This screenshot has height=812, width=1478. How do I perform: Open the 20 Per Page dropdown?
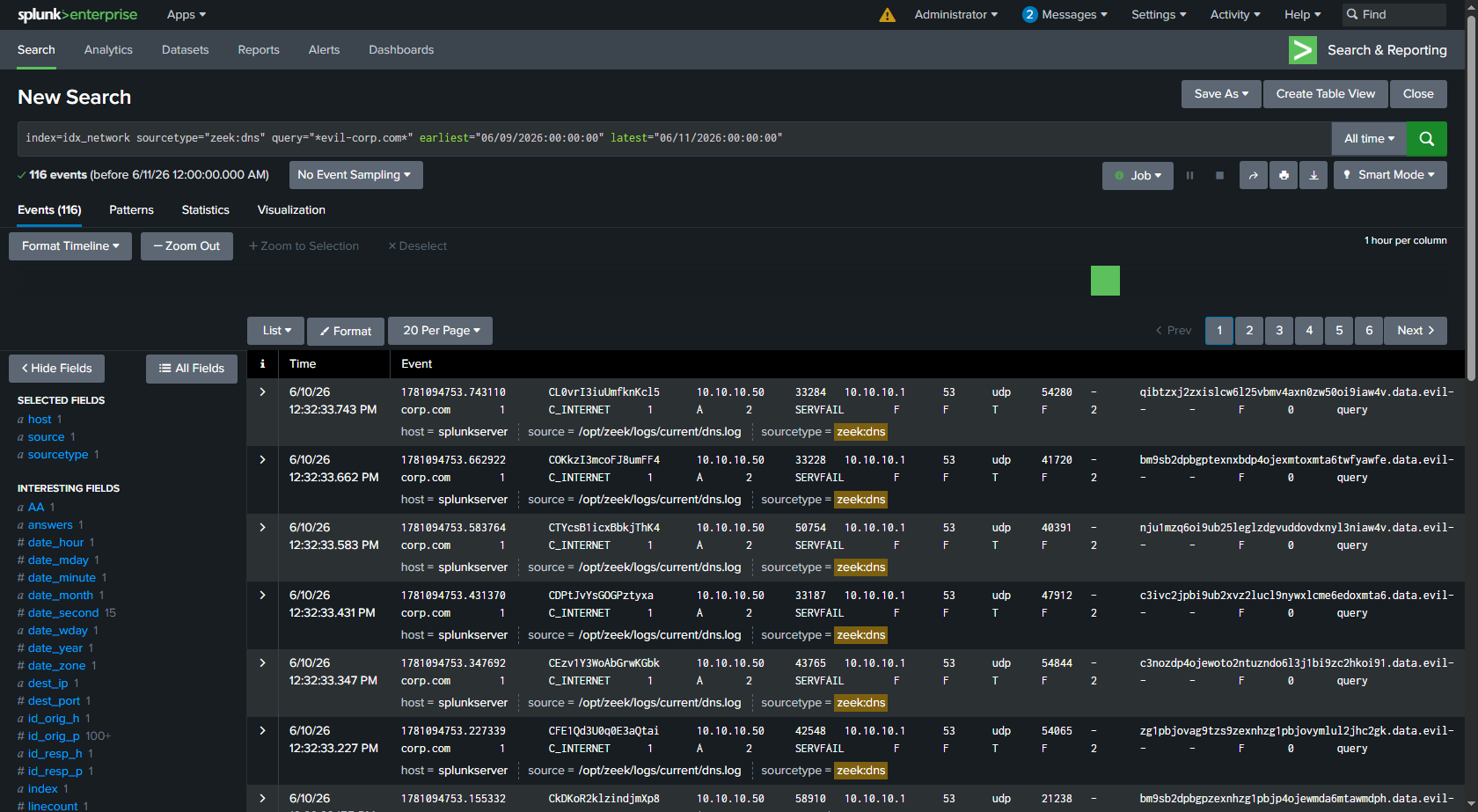(441, 331)
